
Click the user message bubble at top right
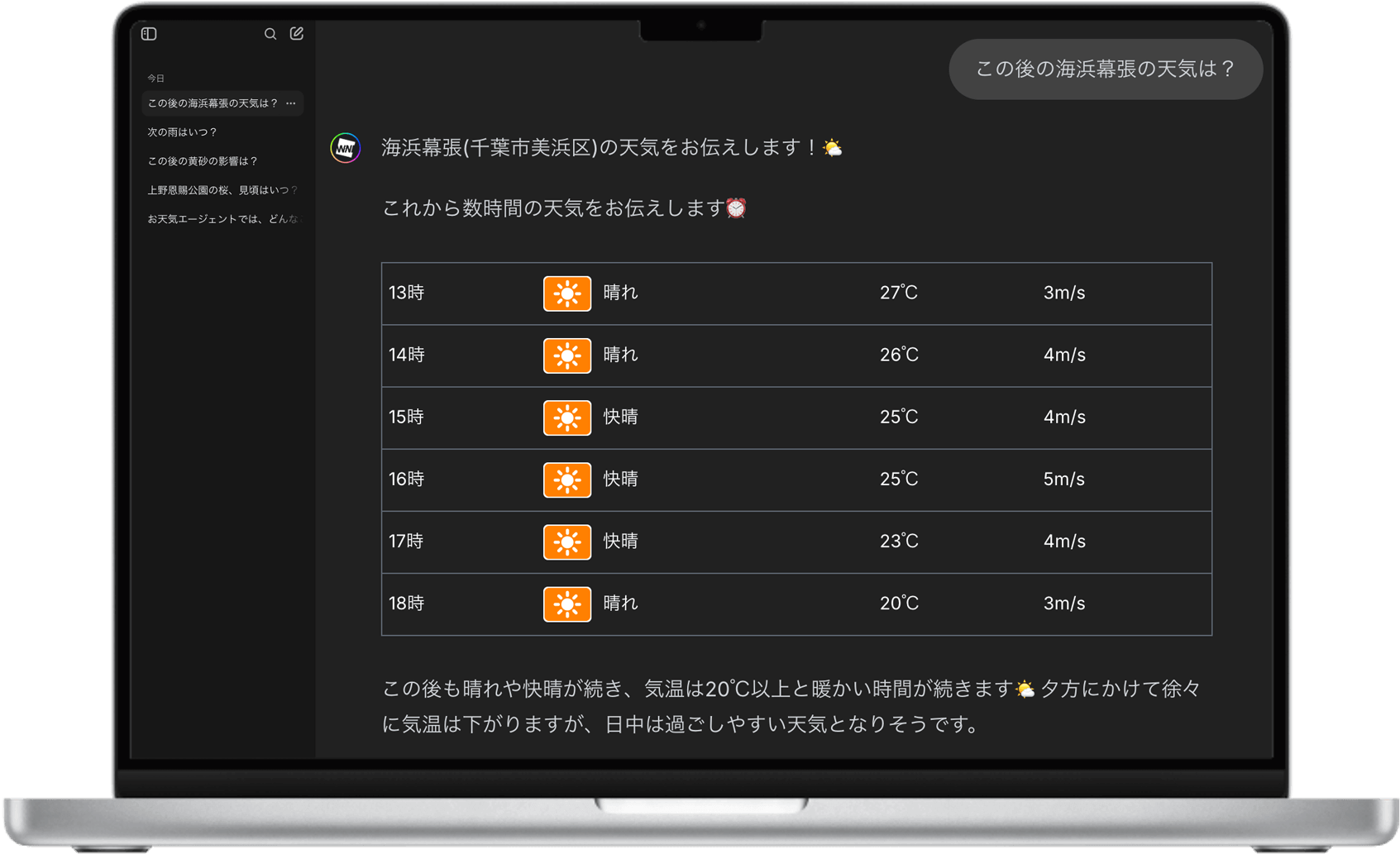point(1105,69)
